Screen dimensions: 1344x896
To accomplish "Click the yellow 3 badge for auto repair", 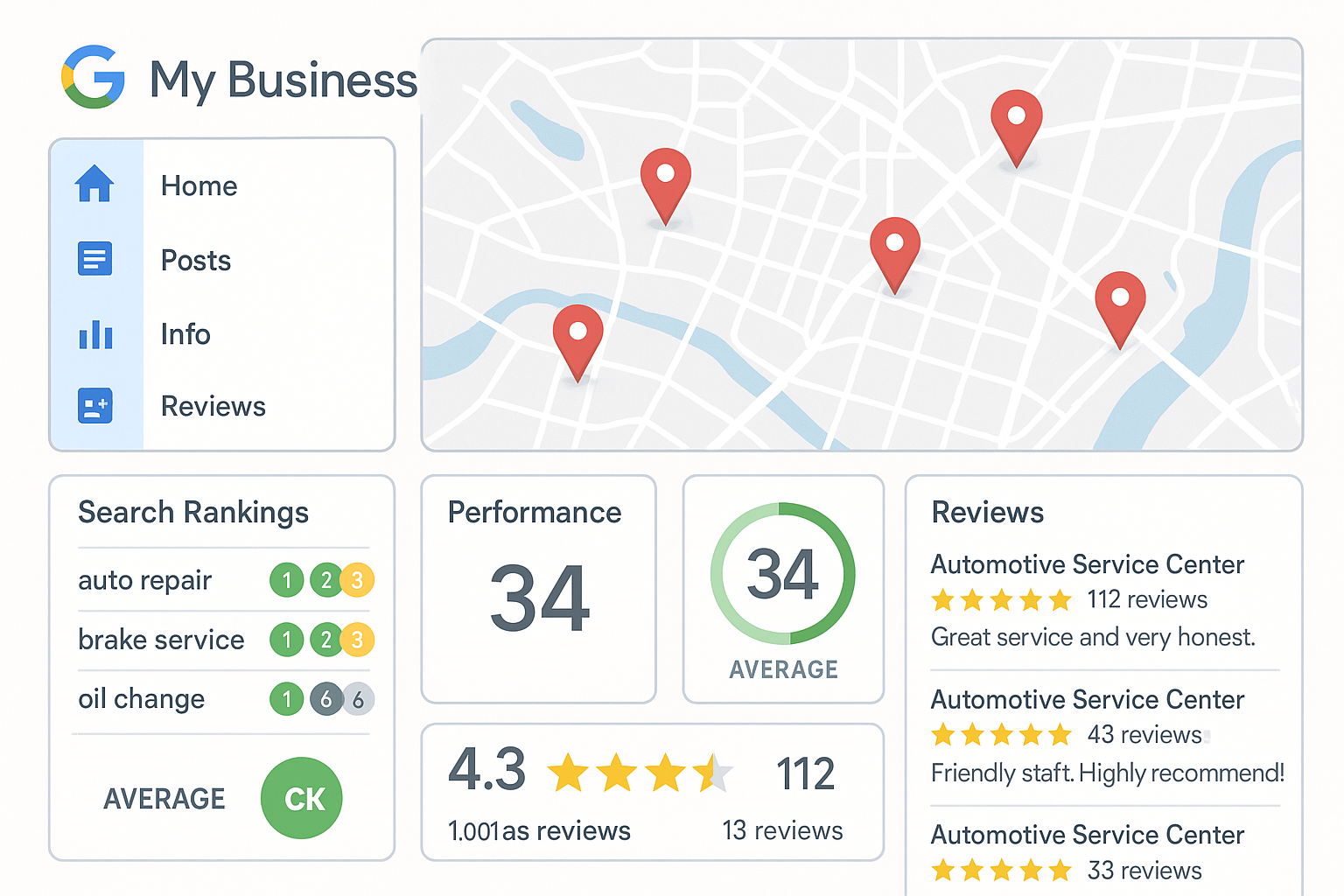I will click(x=357, y=580).
